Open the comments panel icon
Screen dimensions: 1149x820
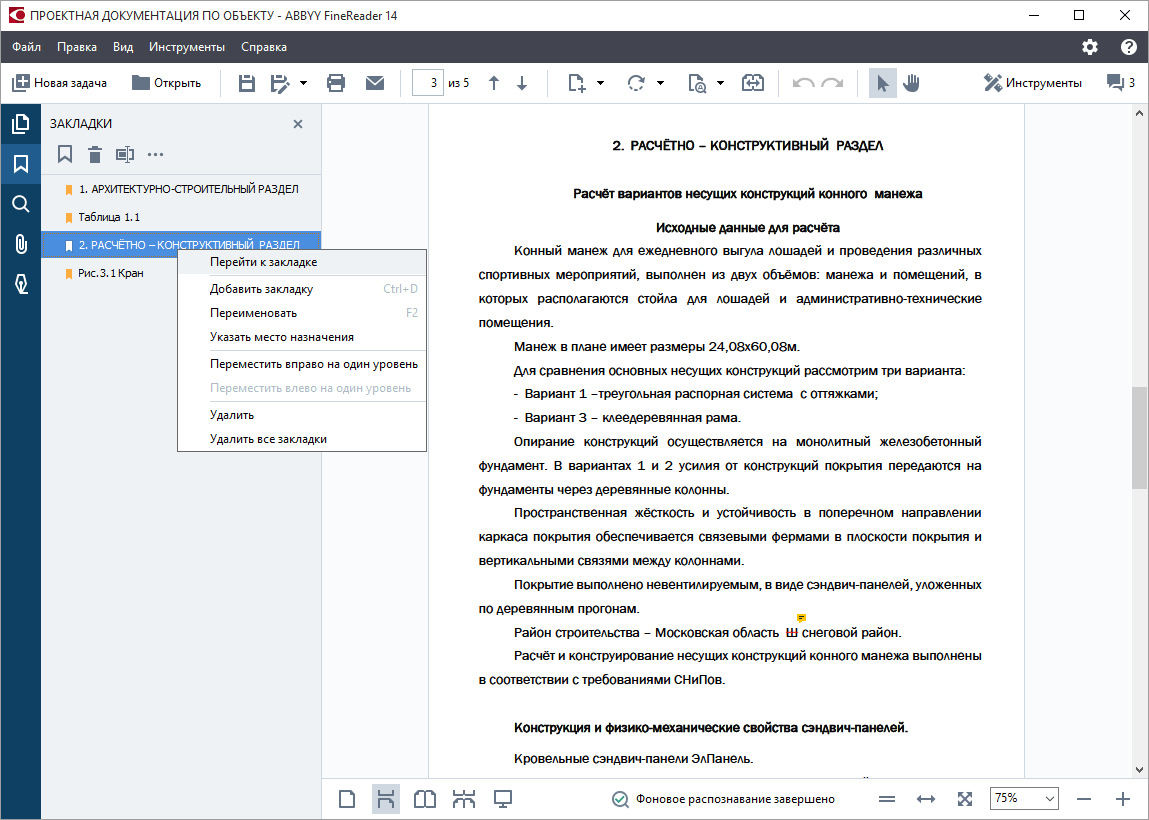[1120, 83]
